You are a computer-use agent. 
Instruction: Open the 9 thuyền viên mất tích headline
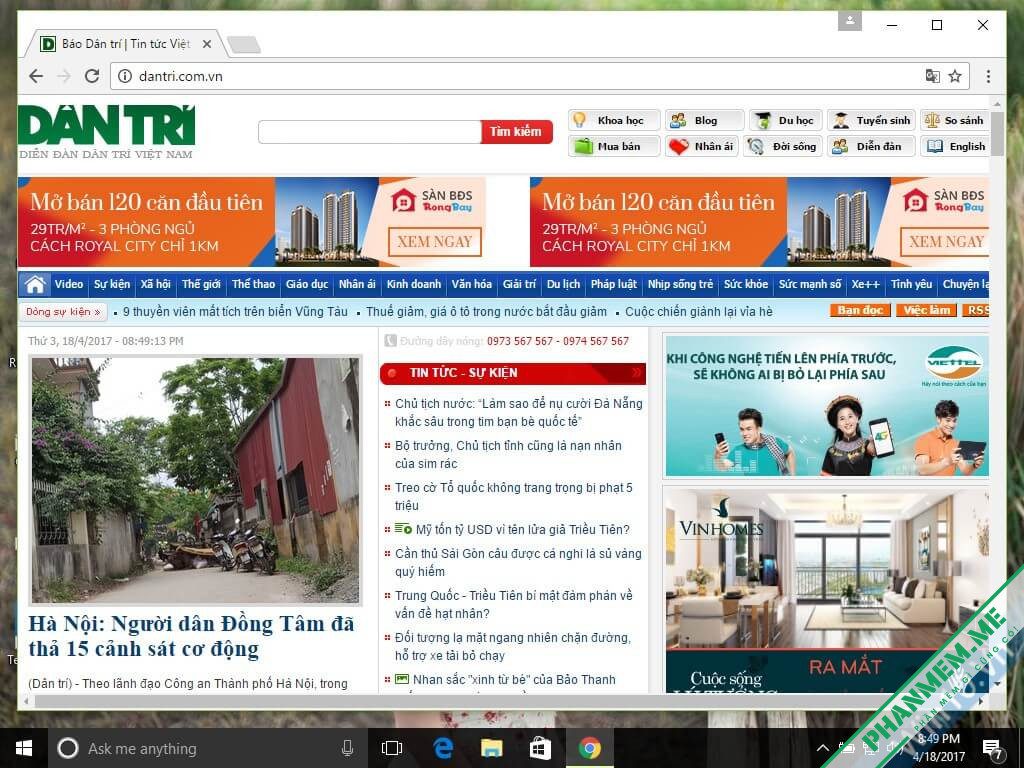pos(235,312)
